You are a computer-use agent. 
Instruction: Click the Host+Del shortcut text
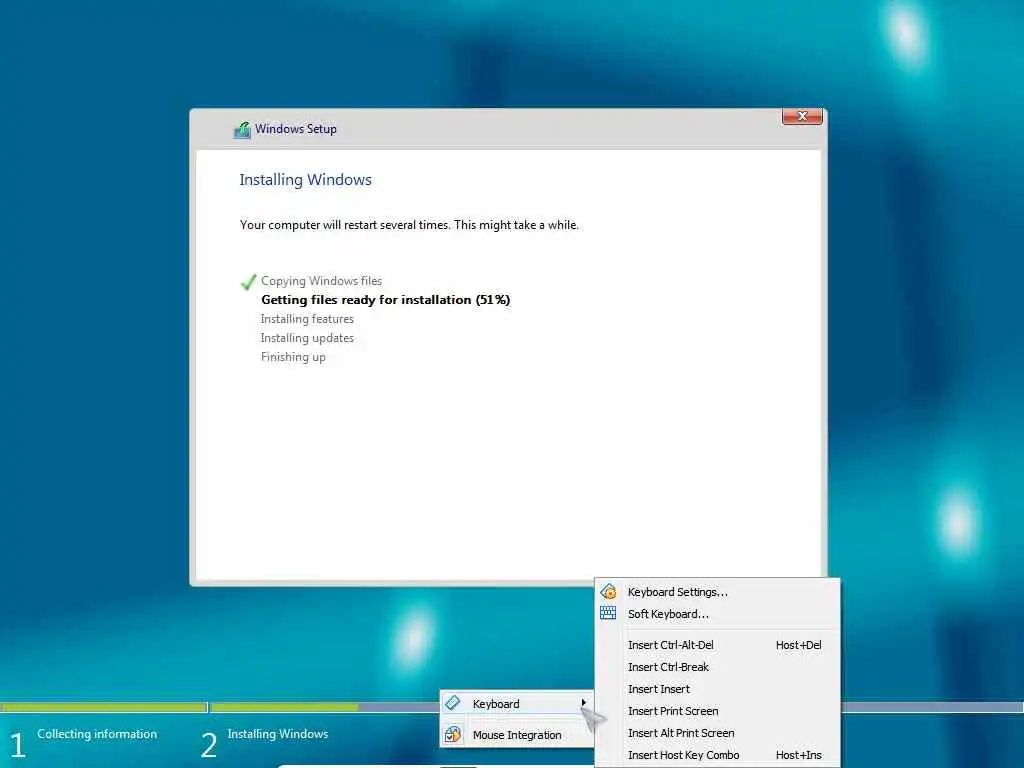click(798, 645)
